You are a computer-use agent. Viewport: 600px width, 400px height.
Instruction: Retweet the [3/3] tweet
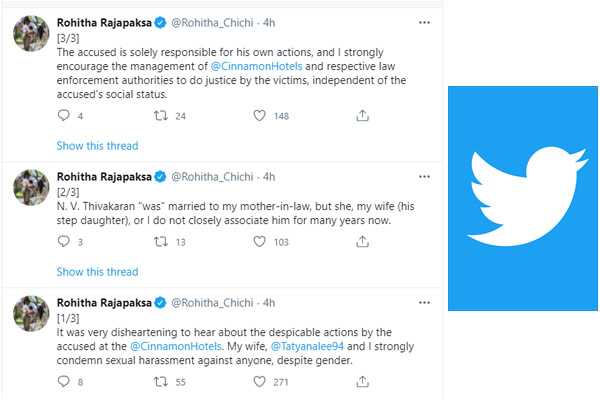160,116
